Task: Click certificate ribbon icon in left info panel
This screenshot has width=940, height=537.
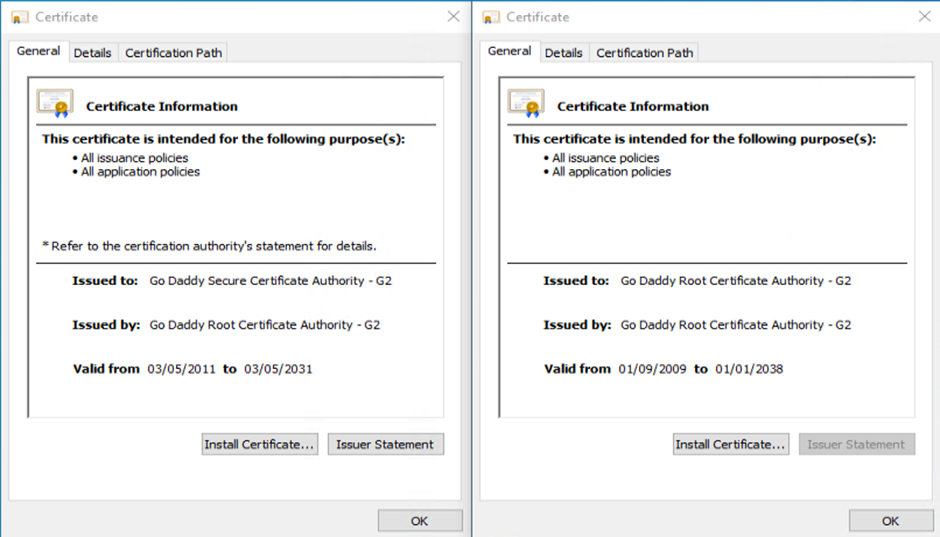Action: click(55, 103)
